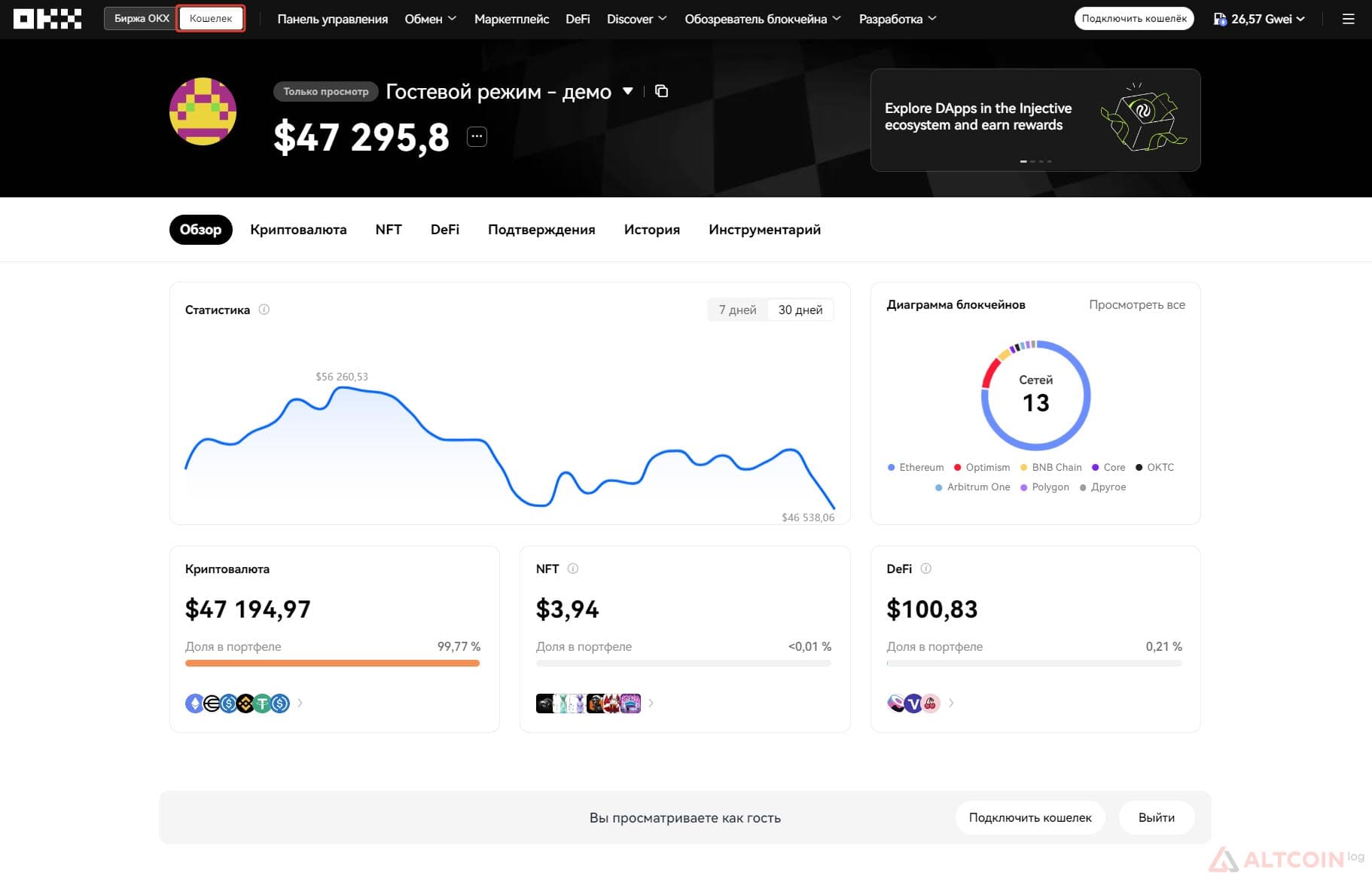1372x879 pixels.
Task: Click the Injective cube illustration in banner
Action: click(x=1143, y=118)
